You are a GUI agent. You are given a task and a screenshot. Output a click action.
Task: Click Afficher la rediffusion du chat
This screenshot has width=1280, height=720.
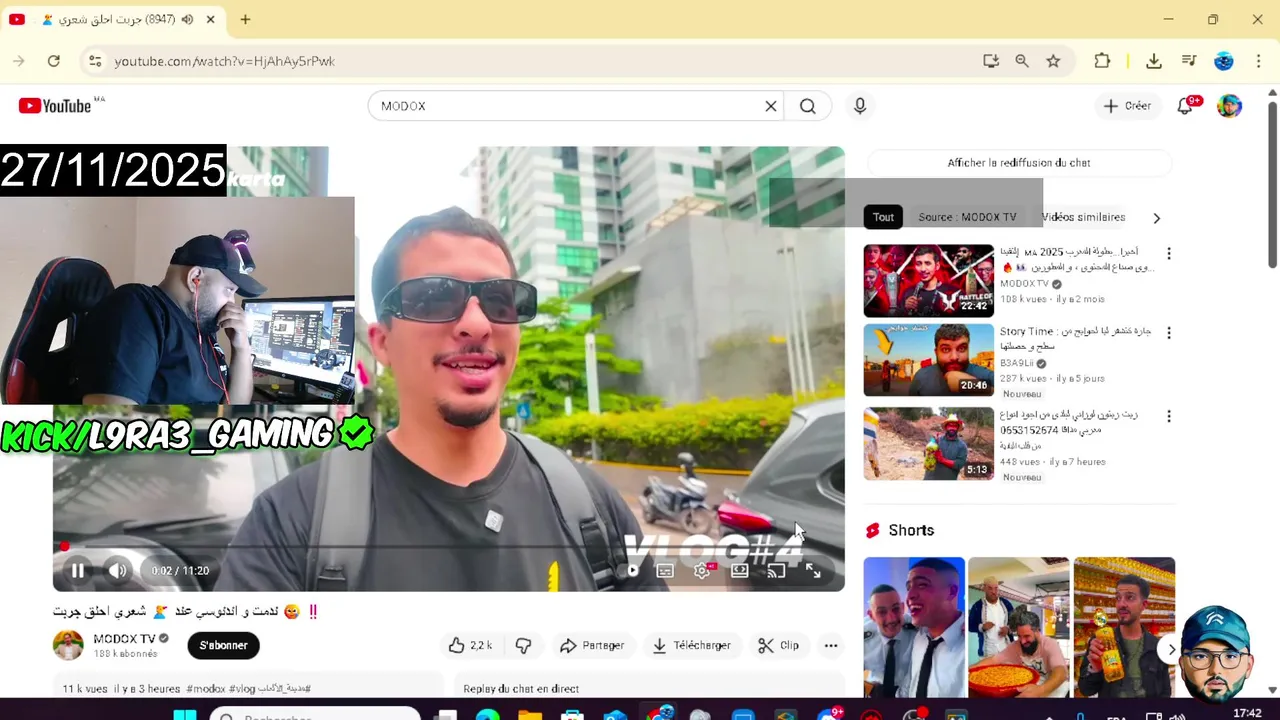tap(1019, 163)
